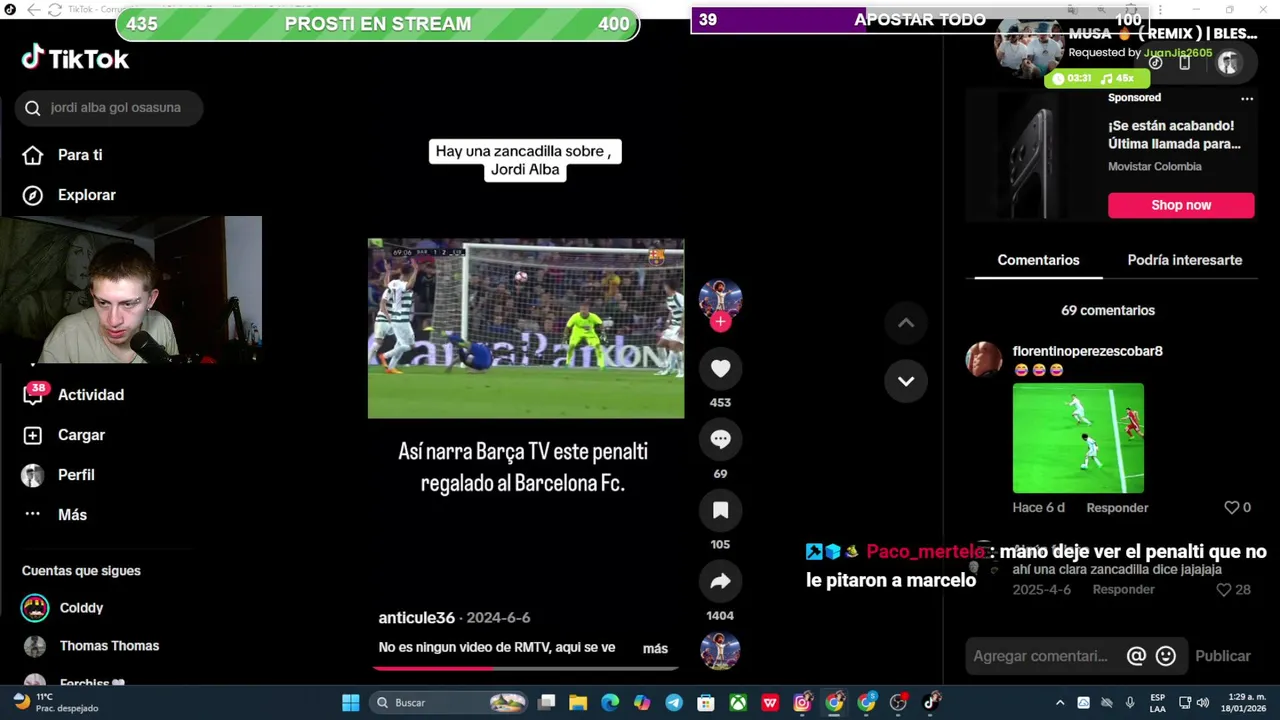Share the video with arrow icon
Viewport: 1280px width, 720px height.
click(x=720, y=582)
